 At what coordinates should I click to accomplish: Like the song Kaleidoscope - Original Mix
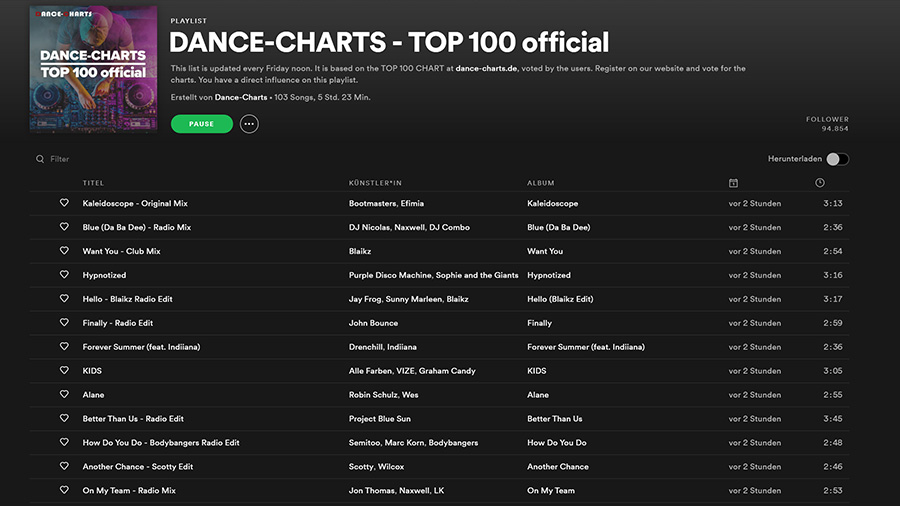(x=64, y=203)
